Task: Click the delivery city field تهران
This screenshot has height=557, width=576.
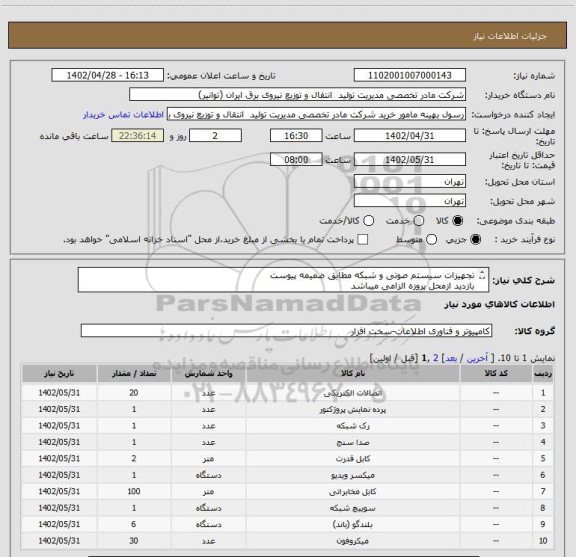Action: coord(410,201)
